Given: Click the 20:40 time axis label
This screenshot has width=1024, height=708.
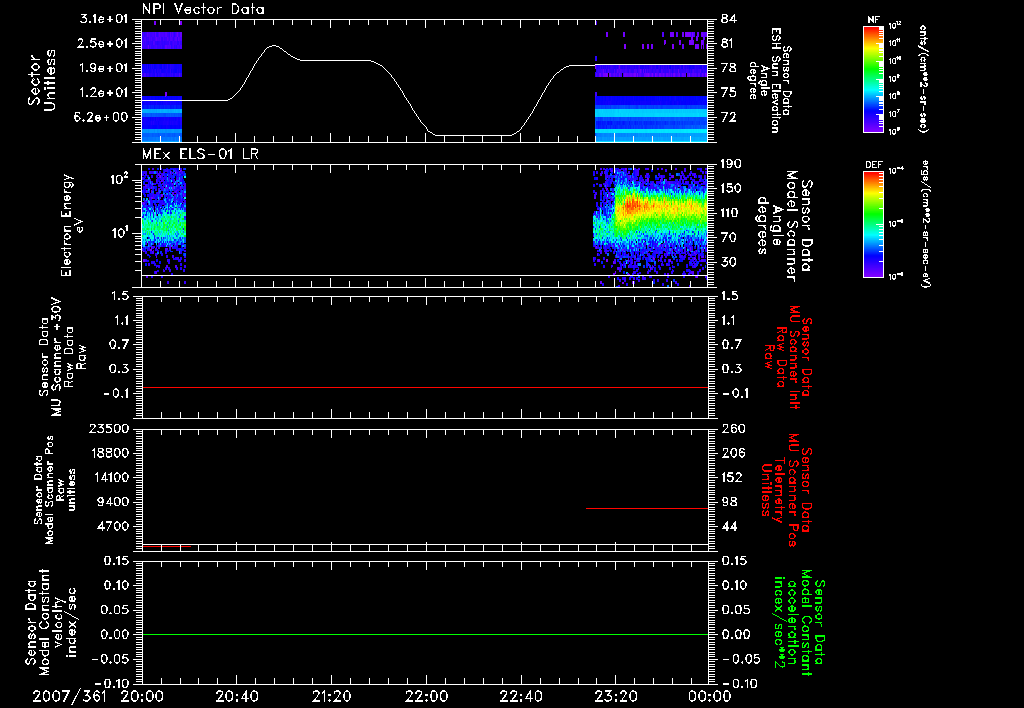Looking at the screenshot, I should coord(236,696).
